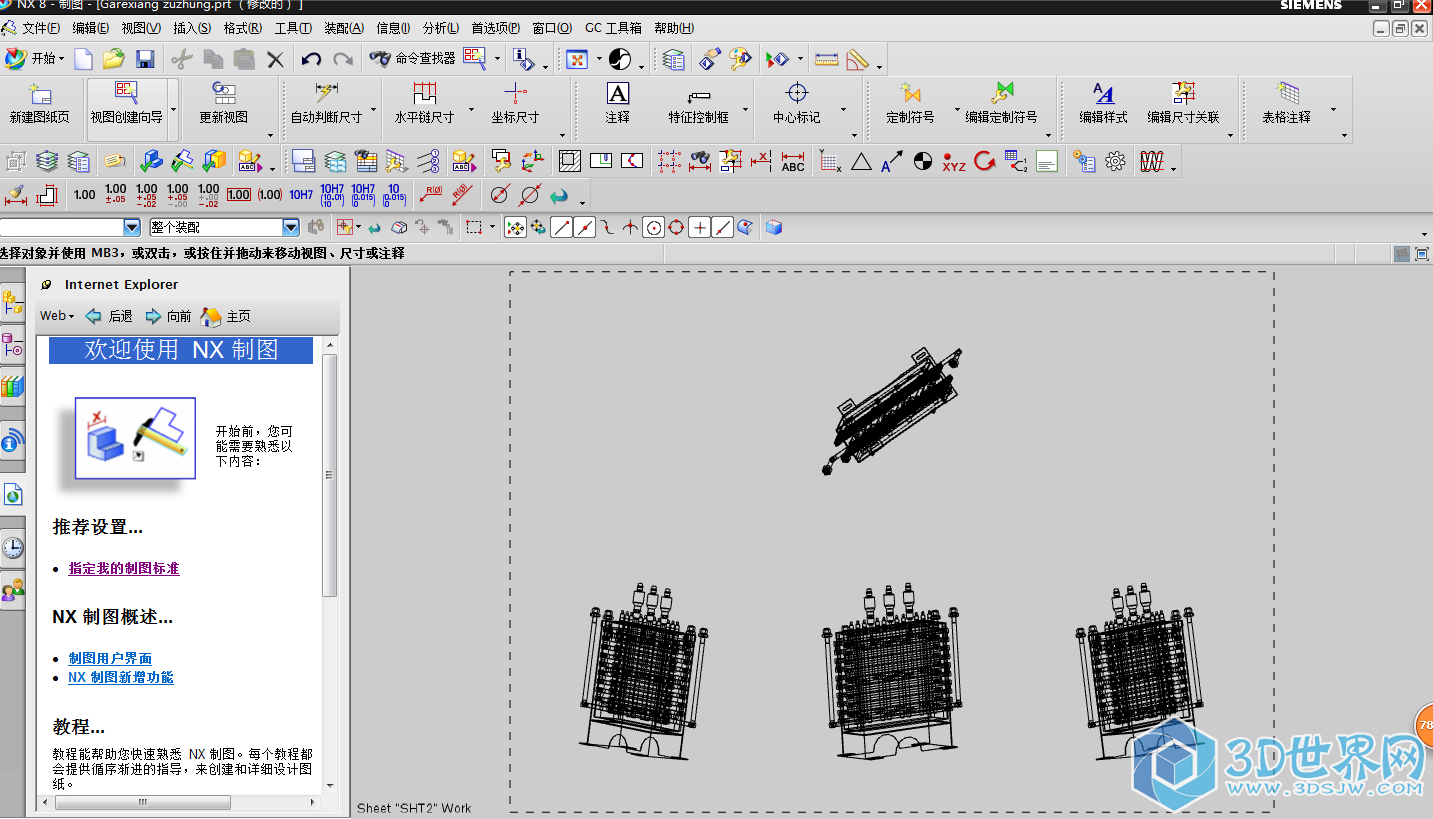Open Assembly Navigator sidebar tab
Image resolution: width=1433 pixels, height=819 pixels.
(x=12, y=301)
